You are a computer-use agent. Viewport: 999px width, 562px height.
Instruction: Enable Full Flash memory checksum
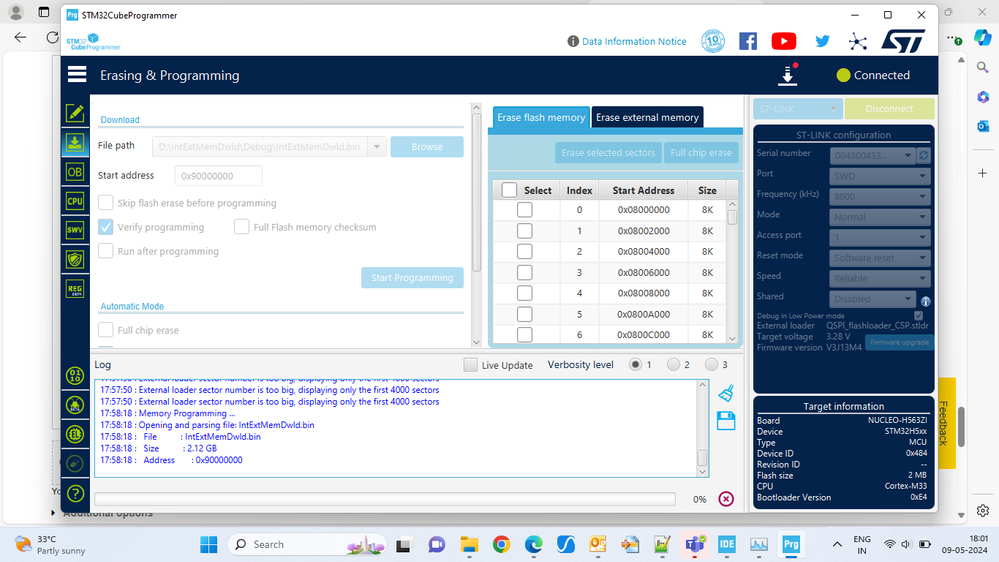pyautogui.click(x=241, y=227)
